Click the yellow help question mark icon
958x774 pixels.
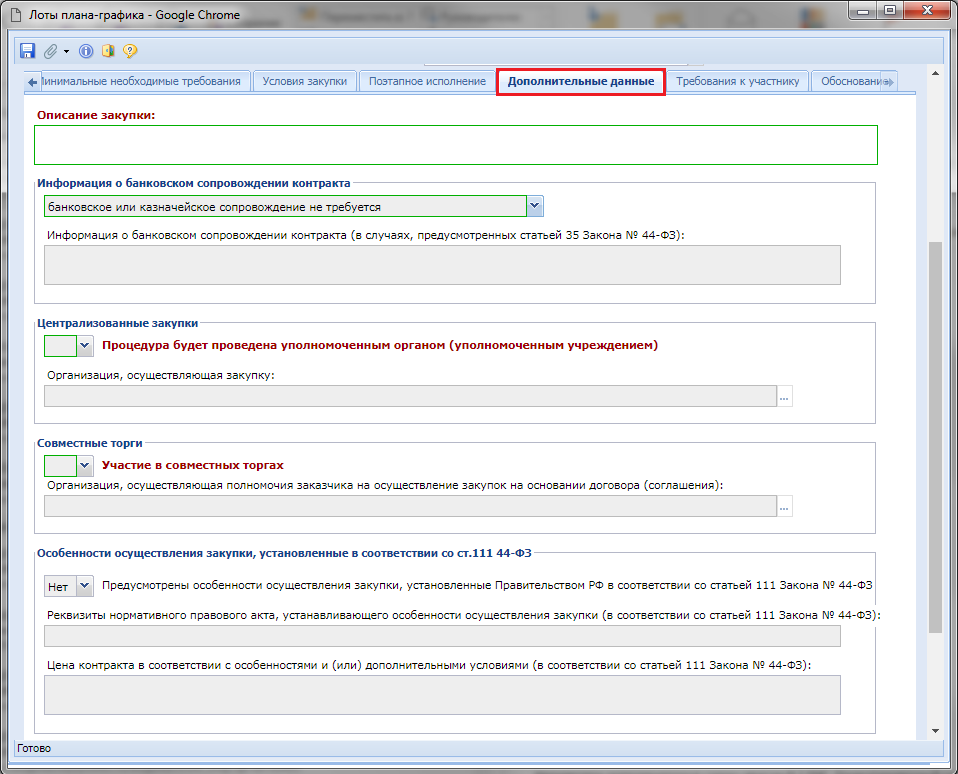pyautogui.click(x=130, y=51)
